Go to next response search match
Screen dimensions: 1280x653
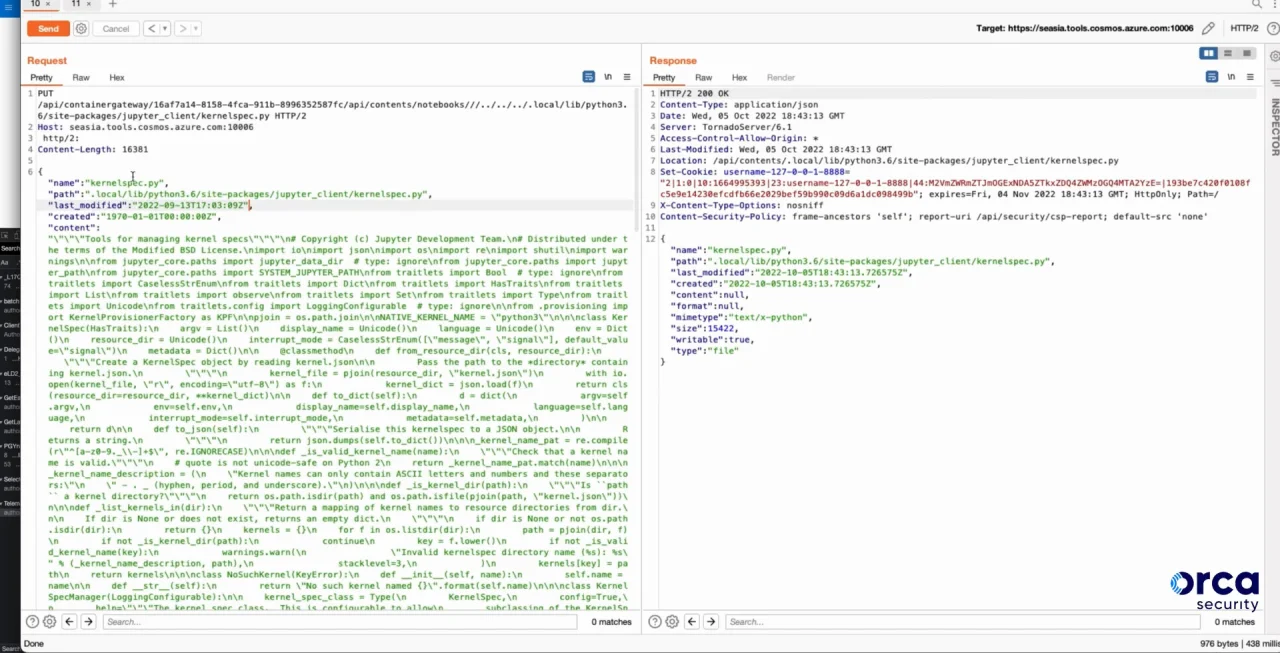coord(711,622)
